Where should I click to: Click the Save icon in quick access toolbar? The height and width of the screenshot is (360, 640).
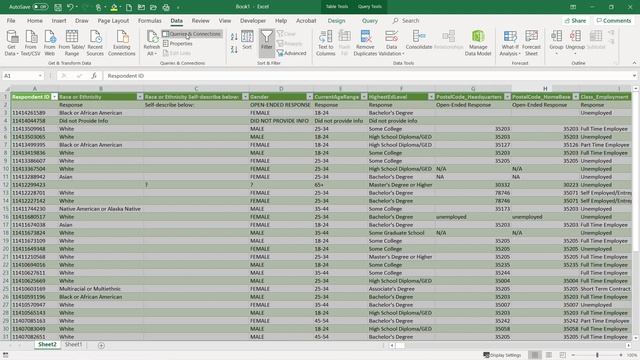[58, 7]
